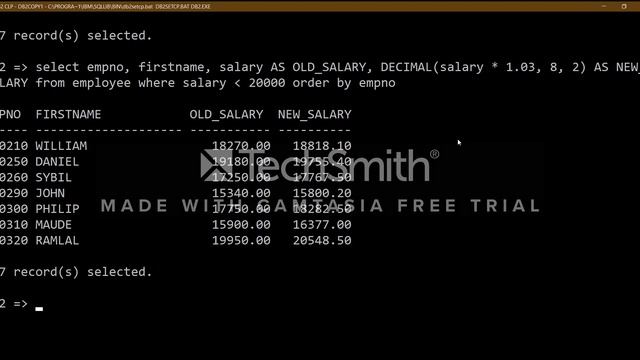Click the top '7 record(s) selected.' line

[x=76, y=36]
